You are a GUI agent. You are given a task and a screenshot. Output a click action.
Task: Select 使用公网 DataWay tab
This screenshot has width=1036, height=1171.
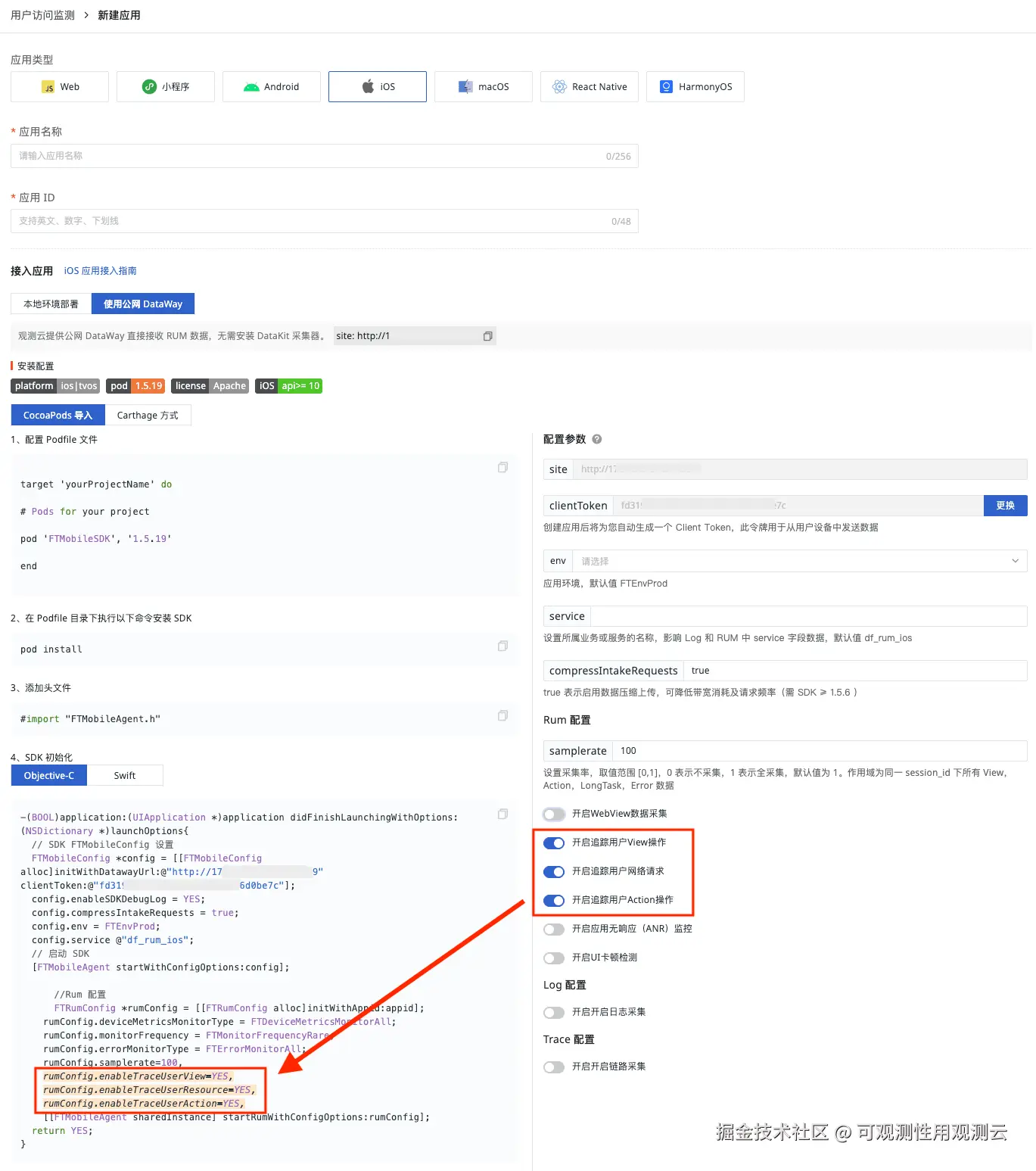click(x=143, y=304)
